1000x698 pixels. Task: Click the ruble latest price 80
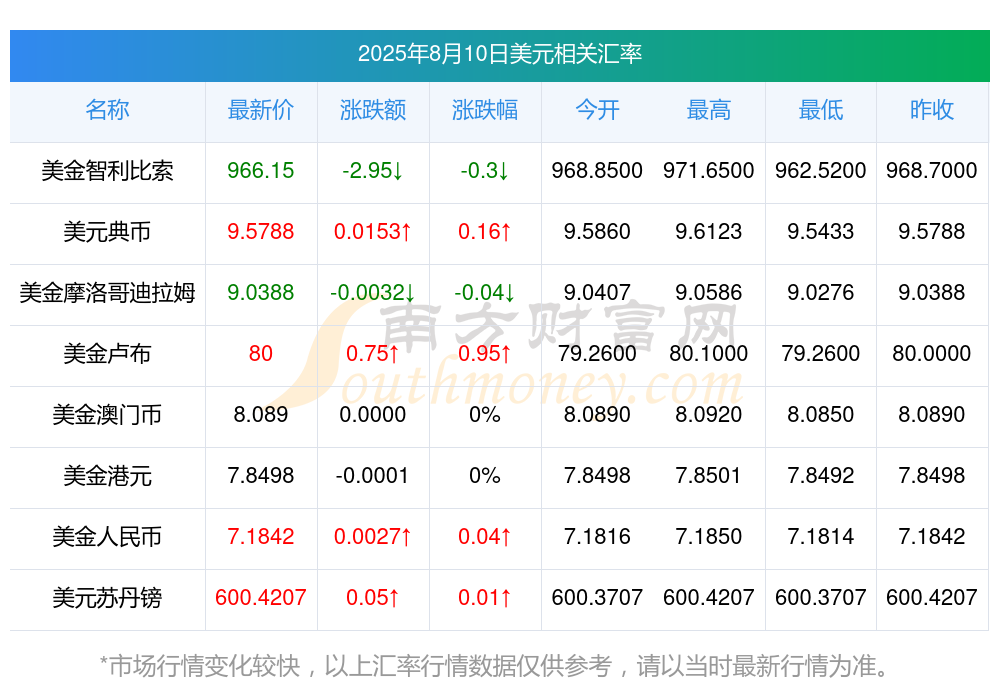pyautogui.click(x=261, y=353)
